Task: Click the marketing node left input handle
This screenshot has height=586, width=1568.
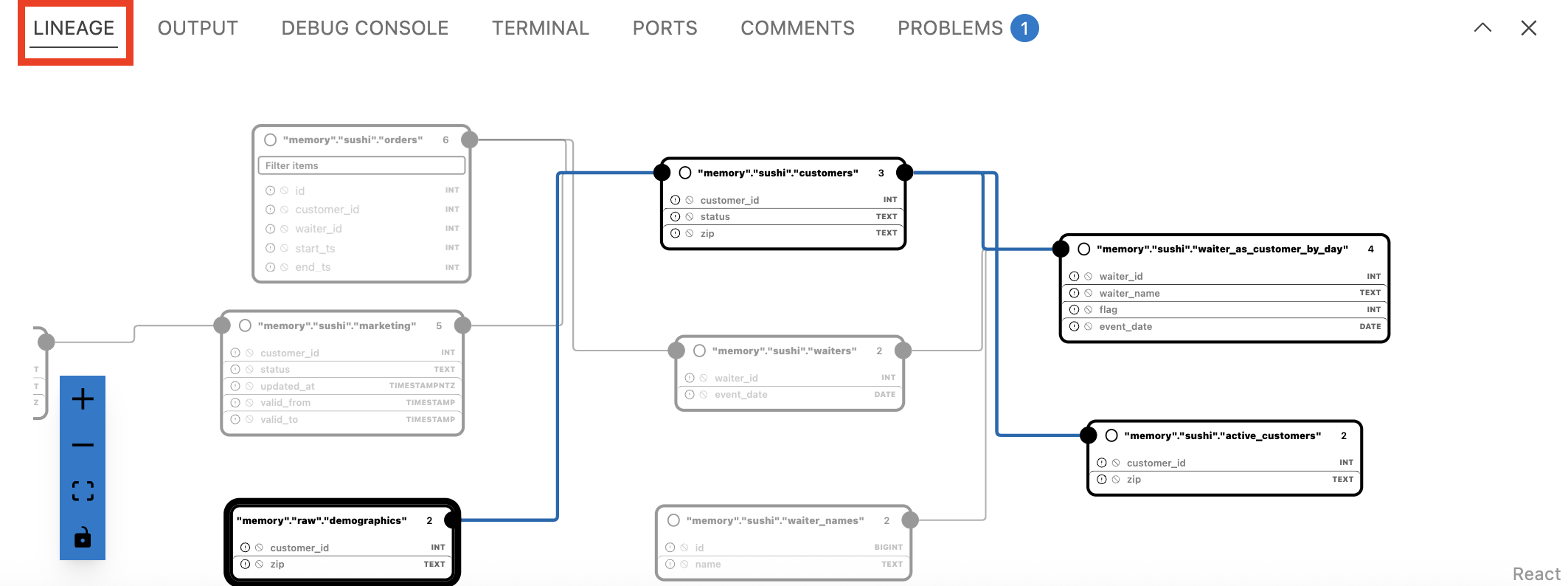Action: pyautogui.click(x=222, y=325)
